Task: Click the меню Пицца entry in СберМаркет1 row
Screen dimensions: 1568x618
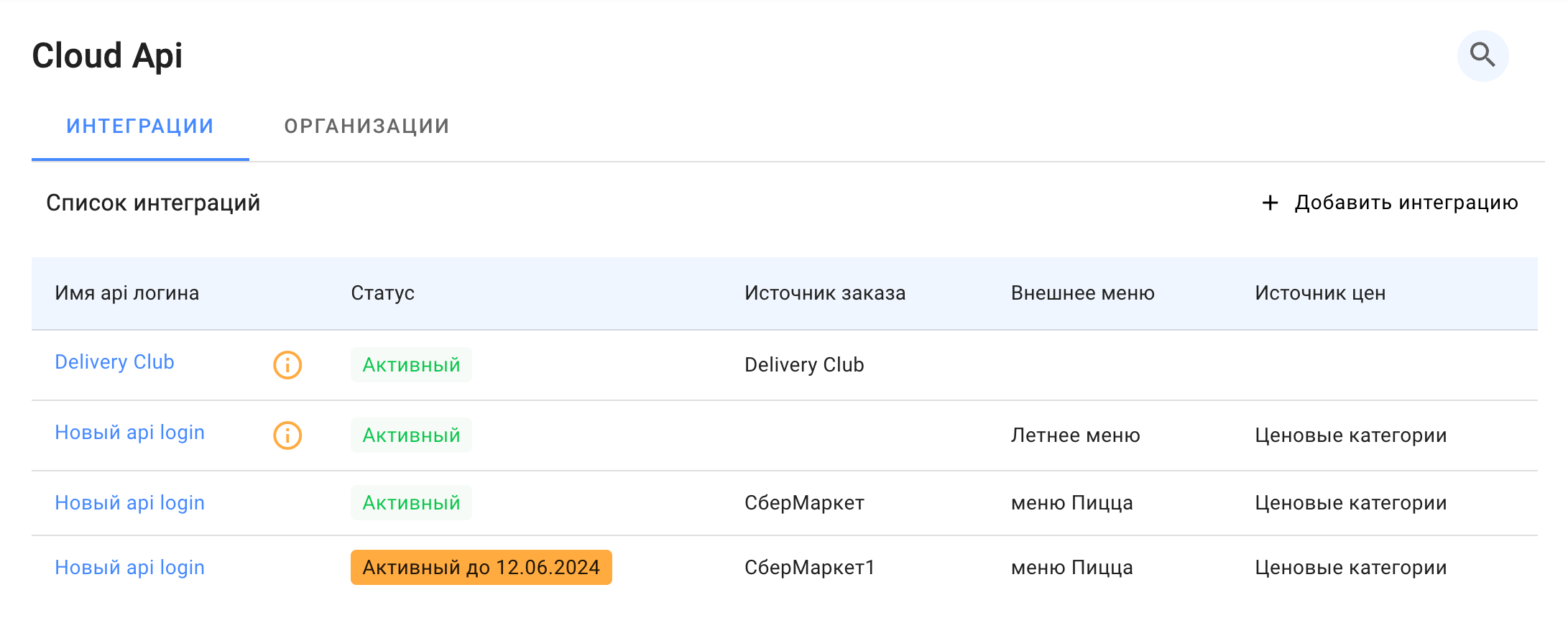Action: pos(1072,567)
